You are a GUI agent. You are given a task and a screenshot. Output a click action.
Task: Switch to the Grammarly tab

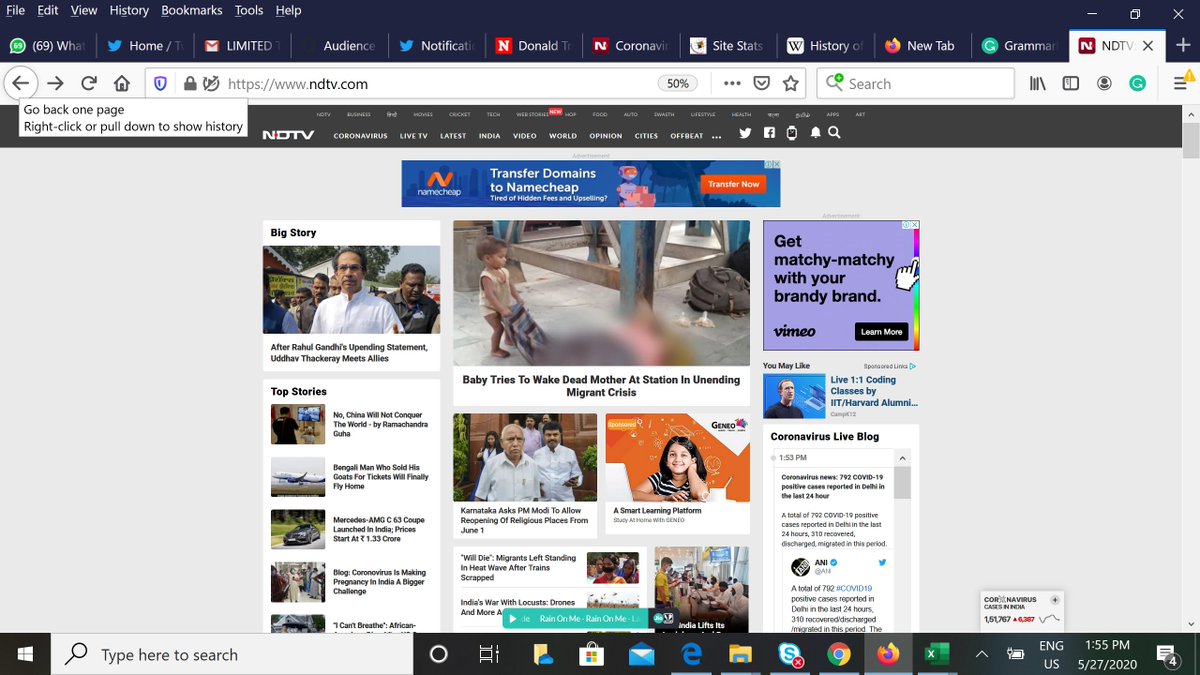1018,45
